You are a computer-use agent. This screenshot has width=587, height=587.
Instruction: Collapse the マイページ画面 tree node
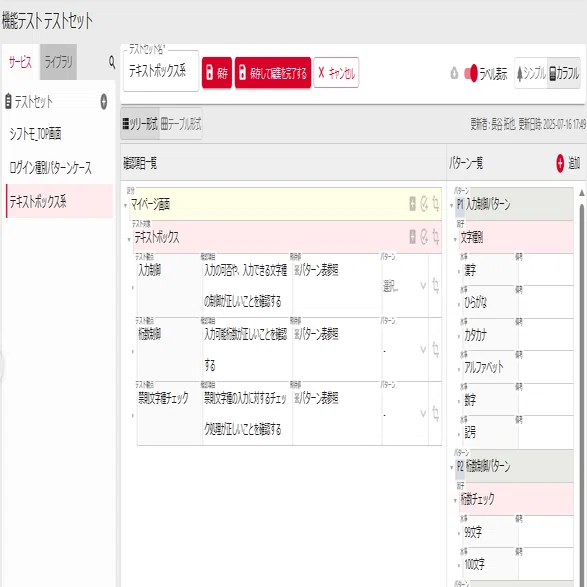click(x=125, y=205)
